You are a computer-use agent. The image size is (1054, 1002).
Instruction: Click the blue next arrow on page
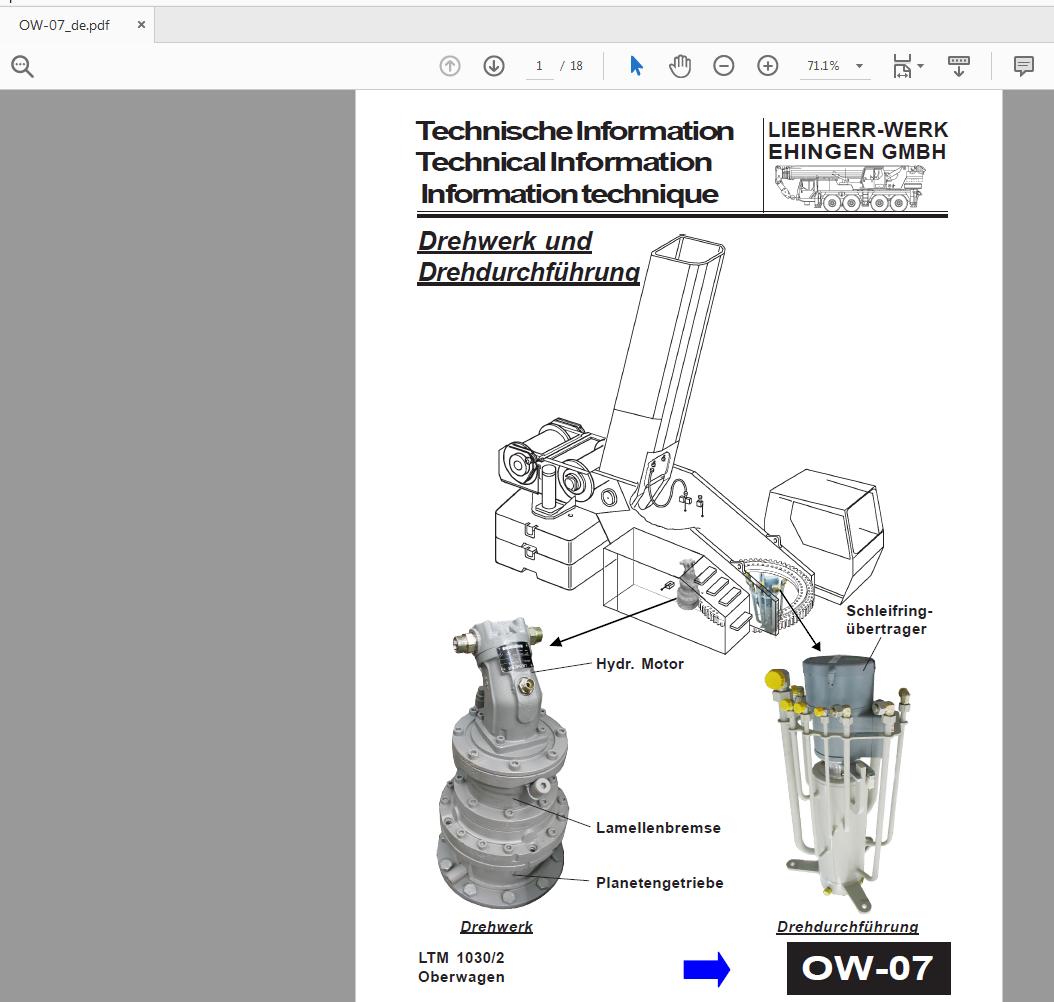pos(706,969)
